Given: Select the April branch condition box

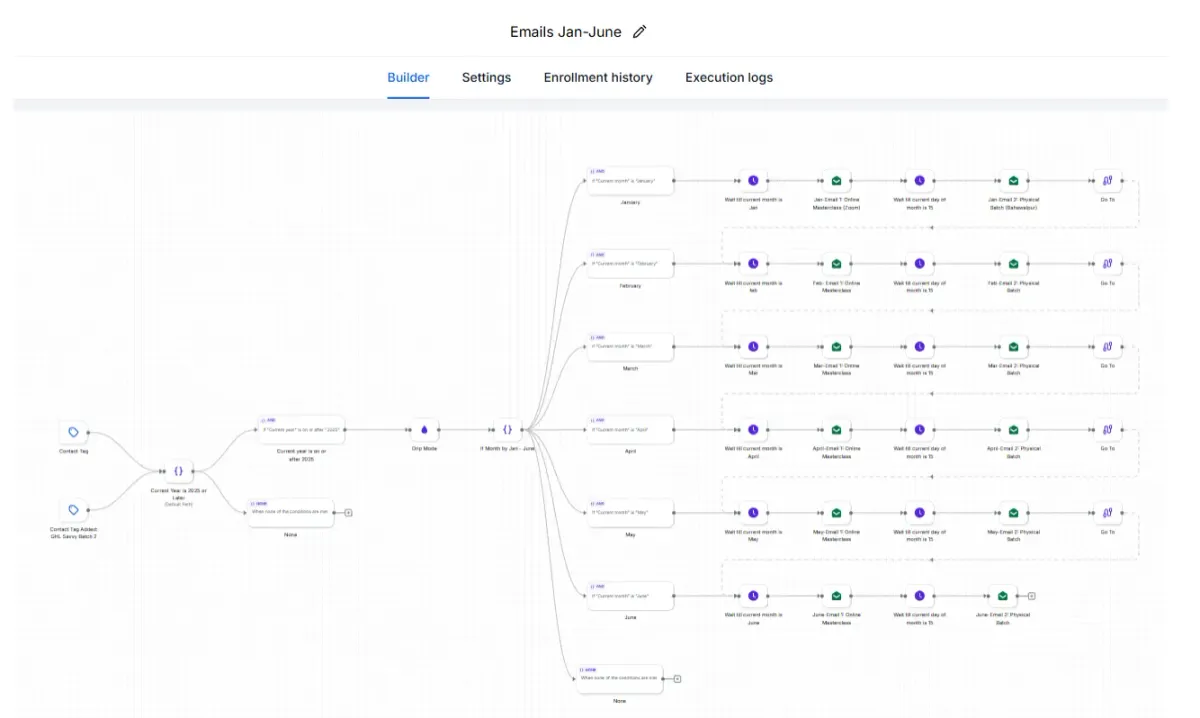Looking at the screenshot, I should click(x=630, y=430).
